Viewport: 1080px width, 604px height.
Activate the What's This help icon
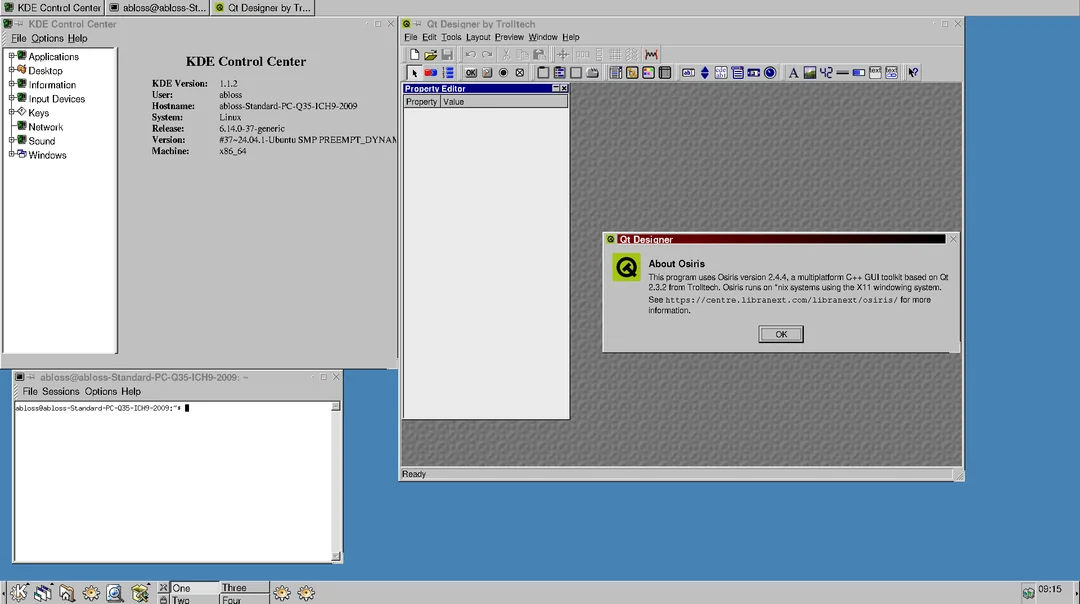tap(913, 72)
